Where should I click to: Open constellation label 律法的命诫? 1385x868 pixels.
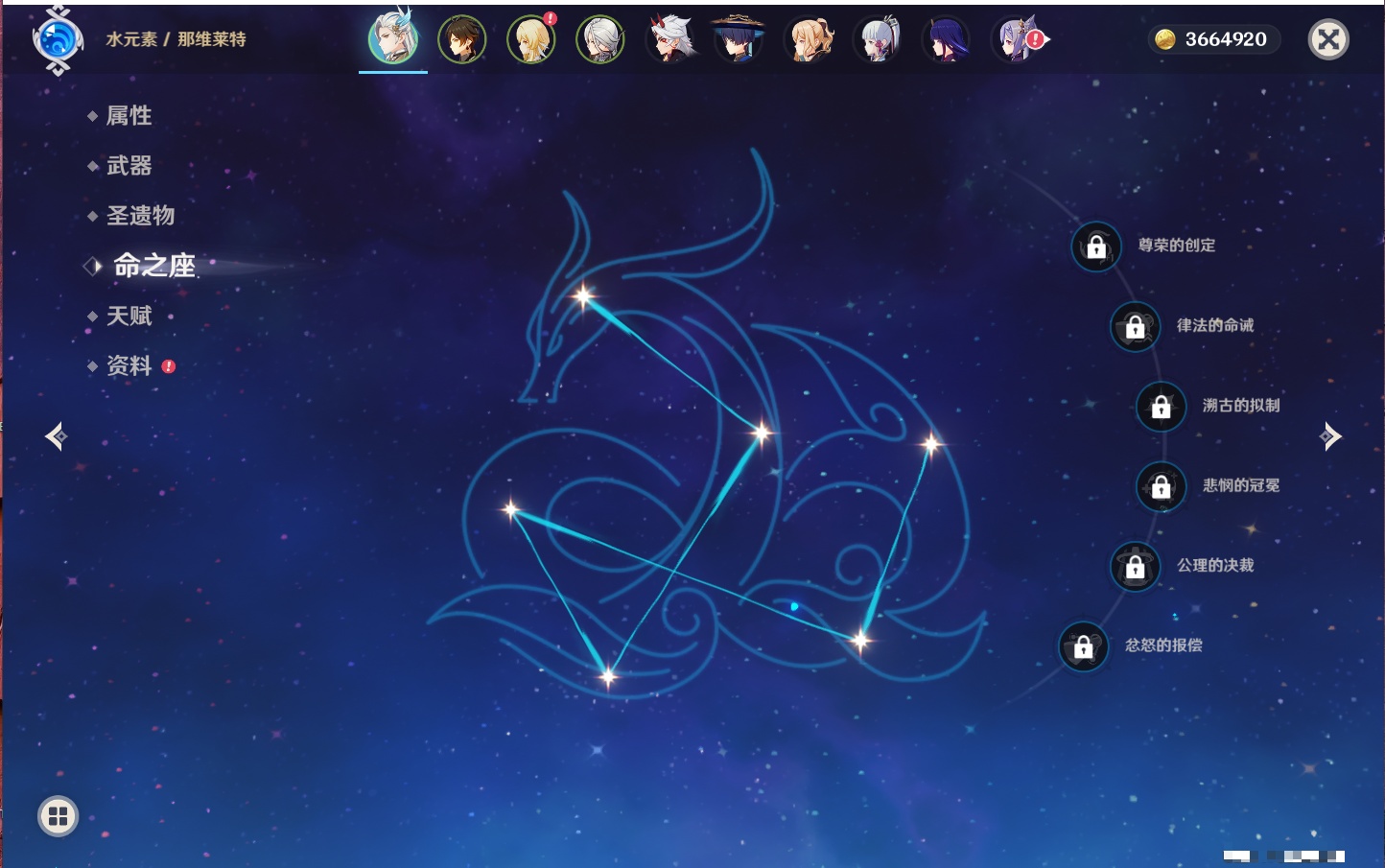point(1215,325)
